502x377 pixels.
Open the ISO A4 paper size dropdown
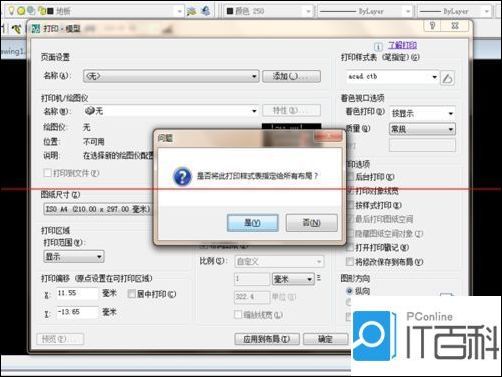coord(98,209)
